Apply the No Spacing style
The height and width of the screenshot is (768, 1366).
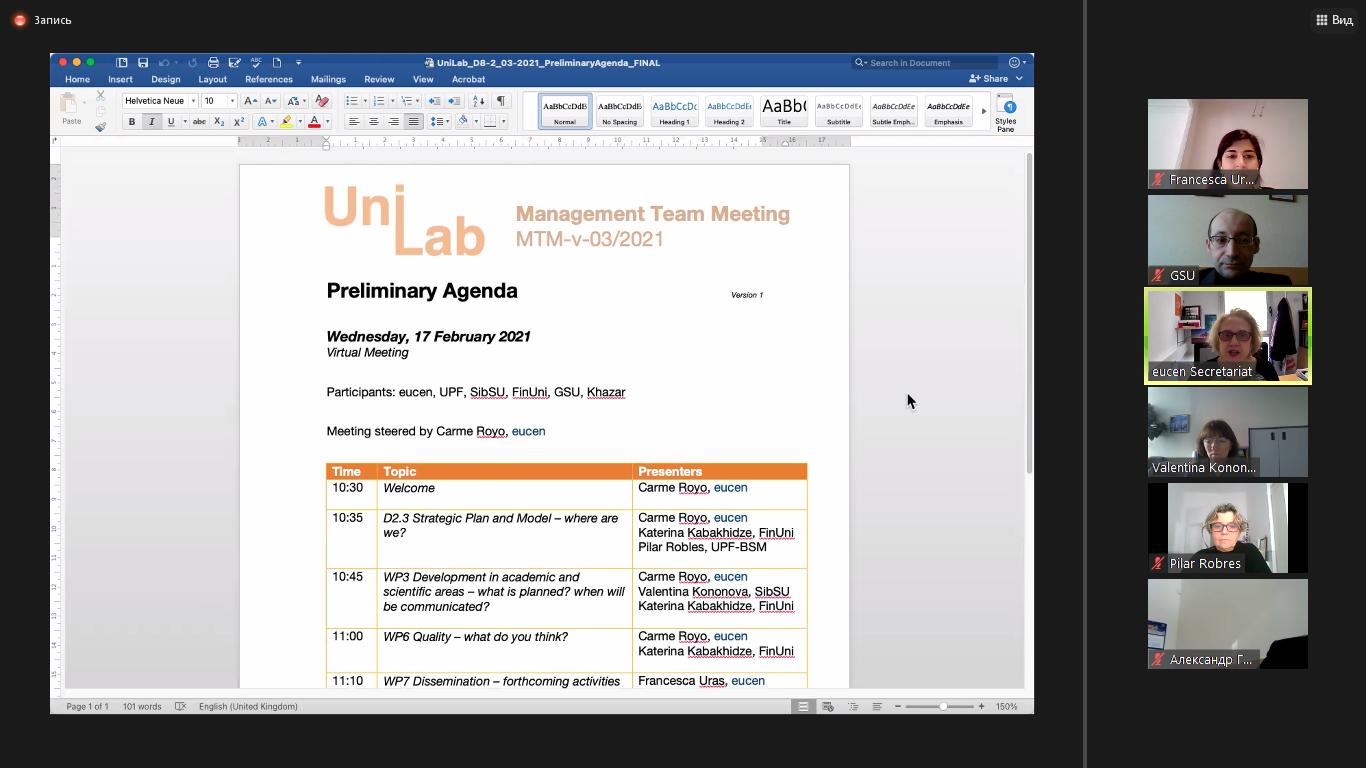tap(619, 111)
